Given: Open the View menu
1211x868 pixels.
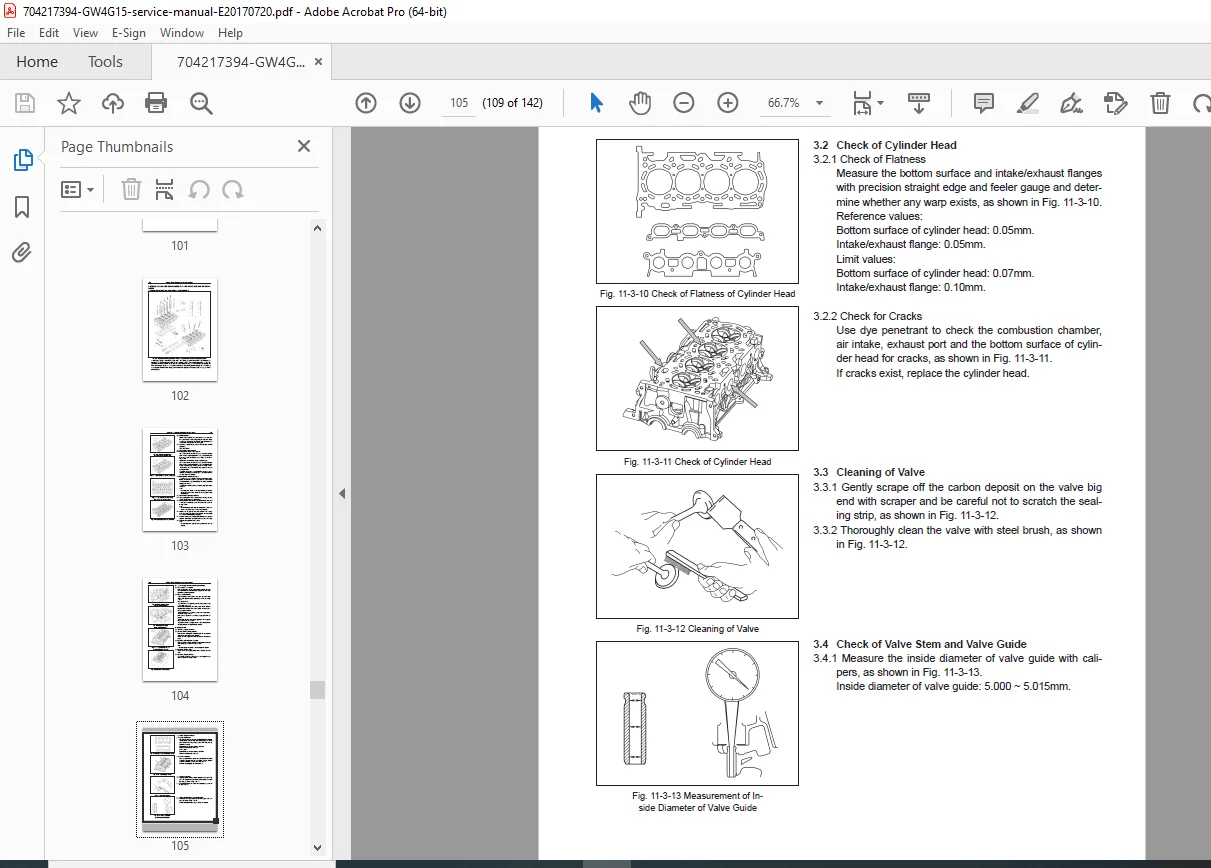Looking at the screenshot, I should tap(85, 33).
